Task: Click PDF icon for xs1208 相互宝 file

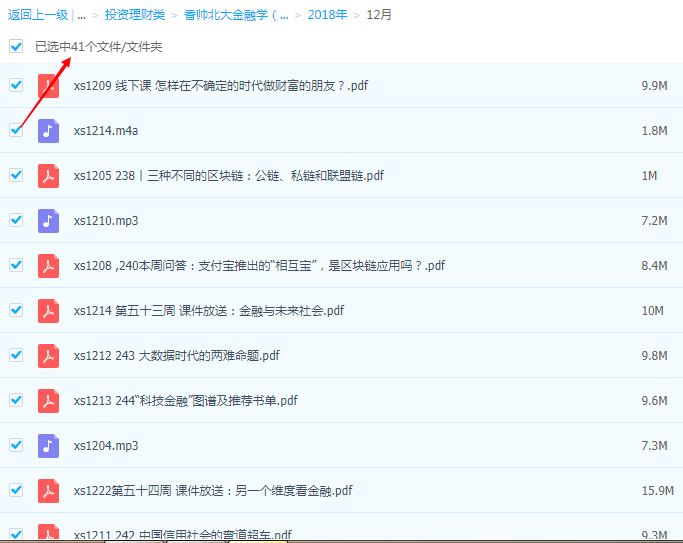Action: point(48,266)
